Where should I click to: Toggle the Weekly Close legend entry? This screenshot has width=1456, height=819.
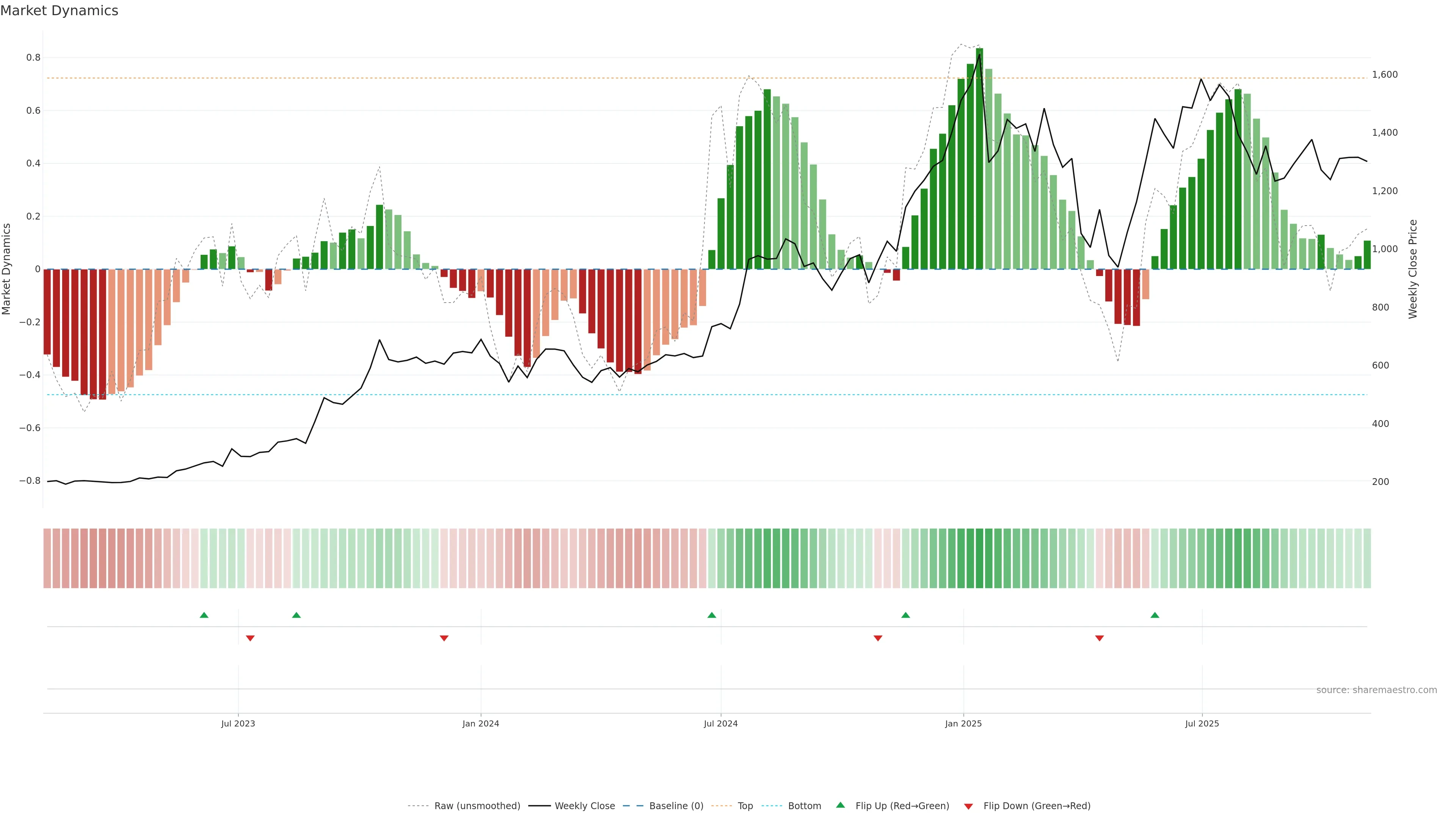tap(584, 806)
